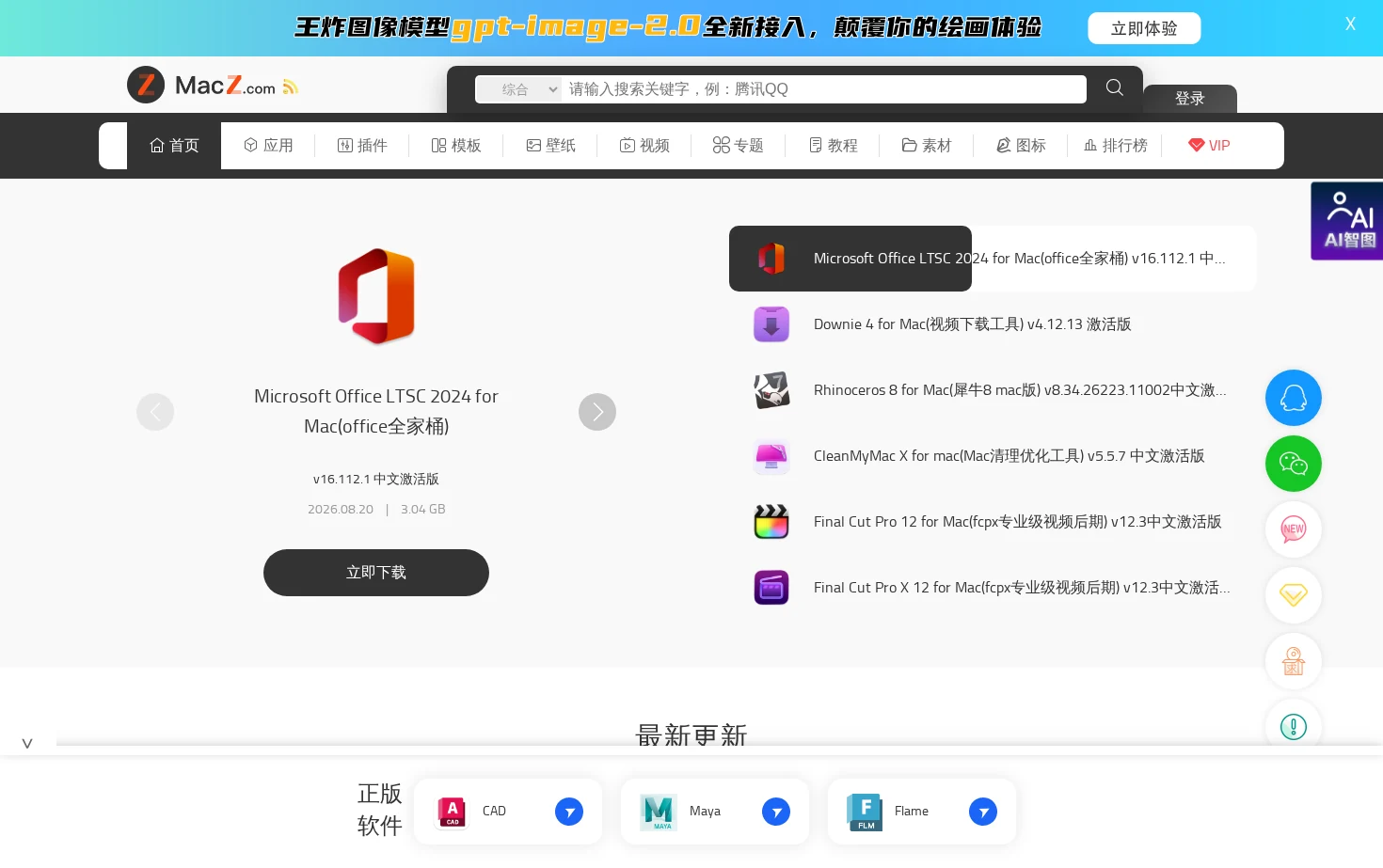Click the 登录 login button
1383x868 pixels.
click(x=1190, y=99)
